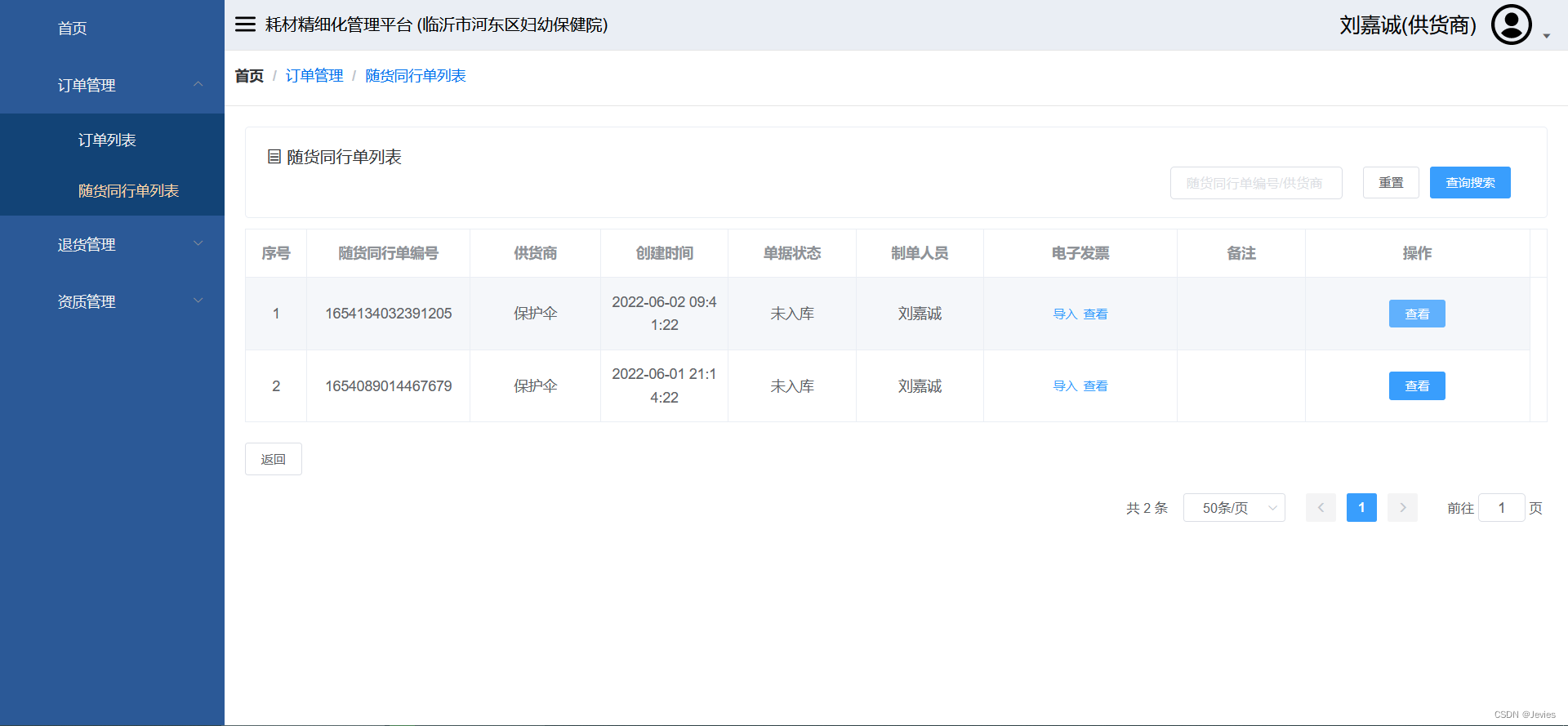Go to 首页 via breadcrumb

[249, 76]
